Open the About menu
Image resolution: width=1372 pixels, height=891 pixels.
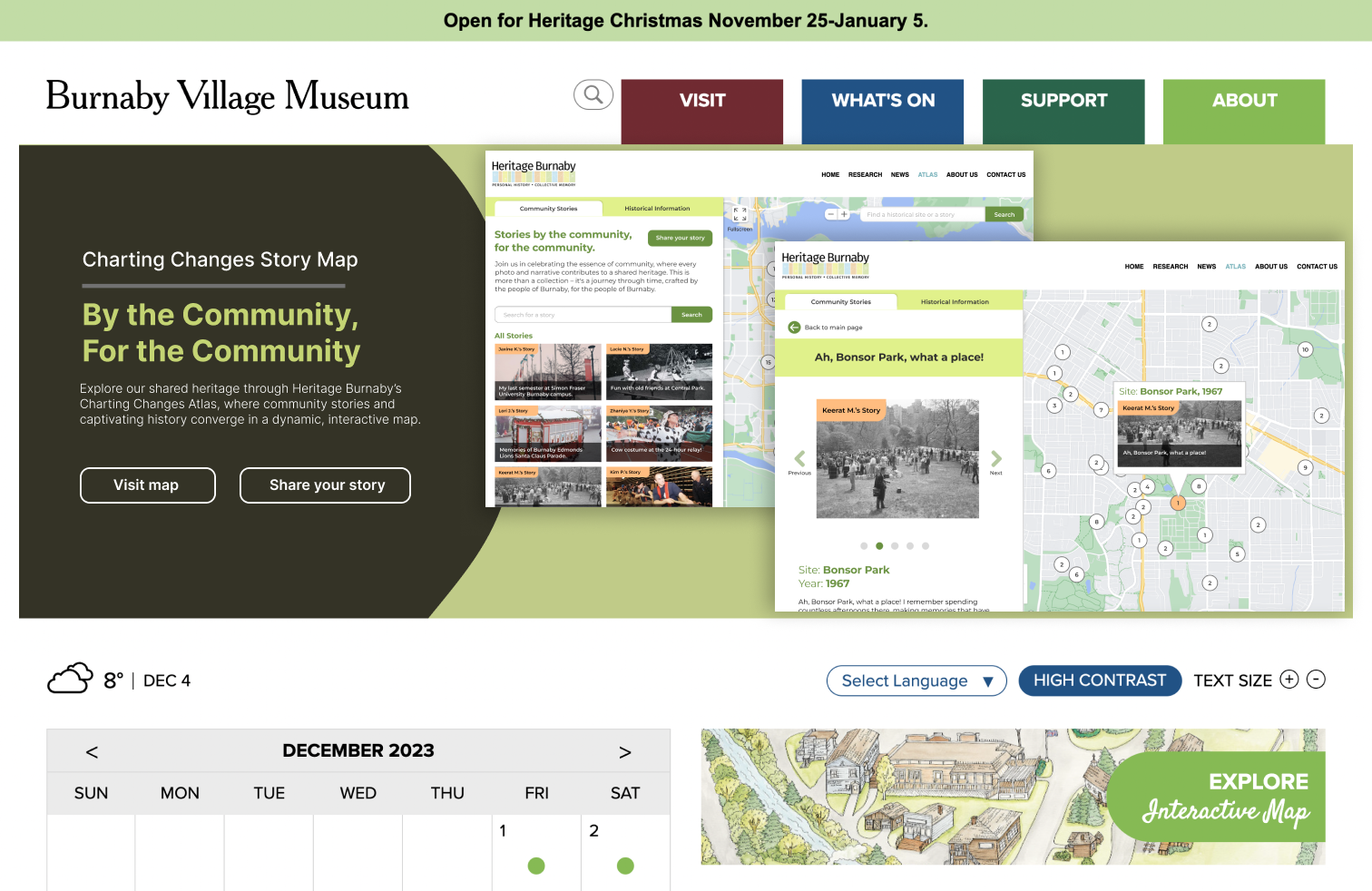1244,112
